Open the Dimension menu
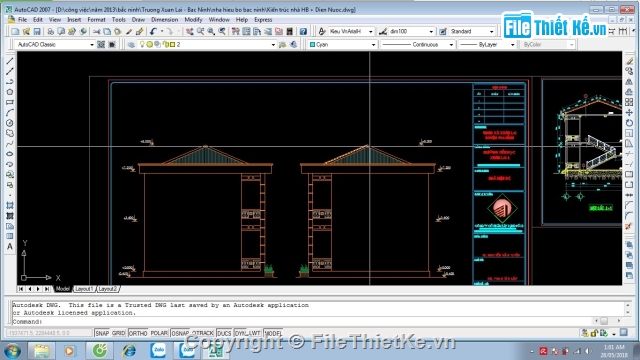 (x=164, y=20)
